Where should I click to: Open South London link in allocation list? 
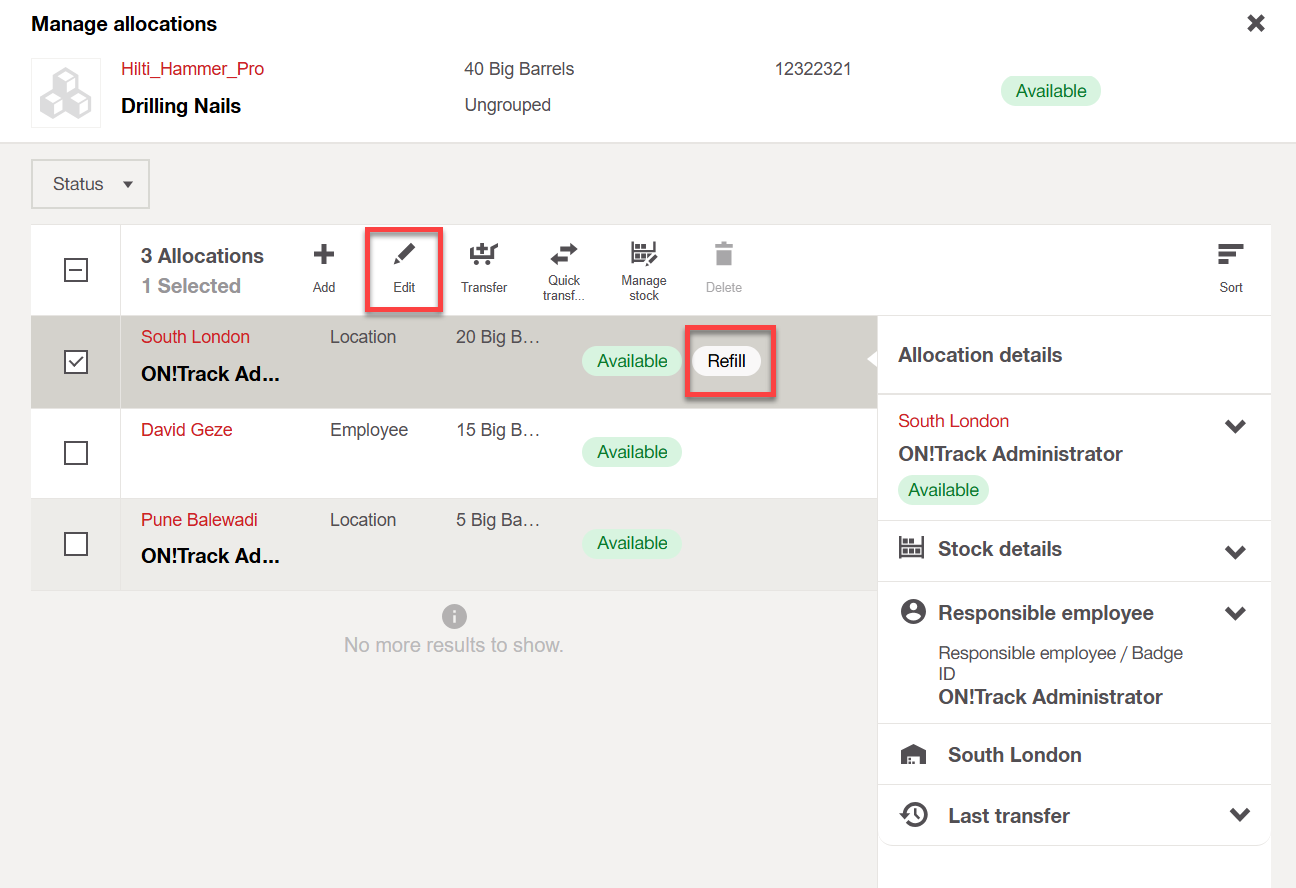[196, 337]
